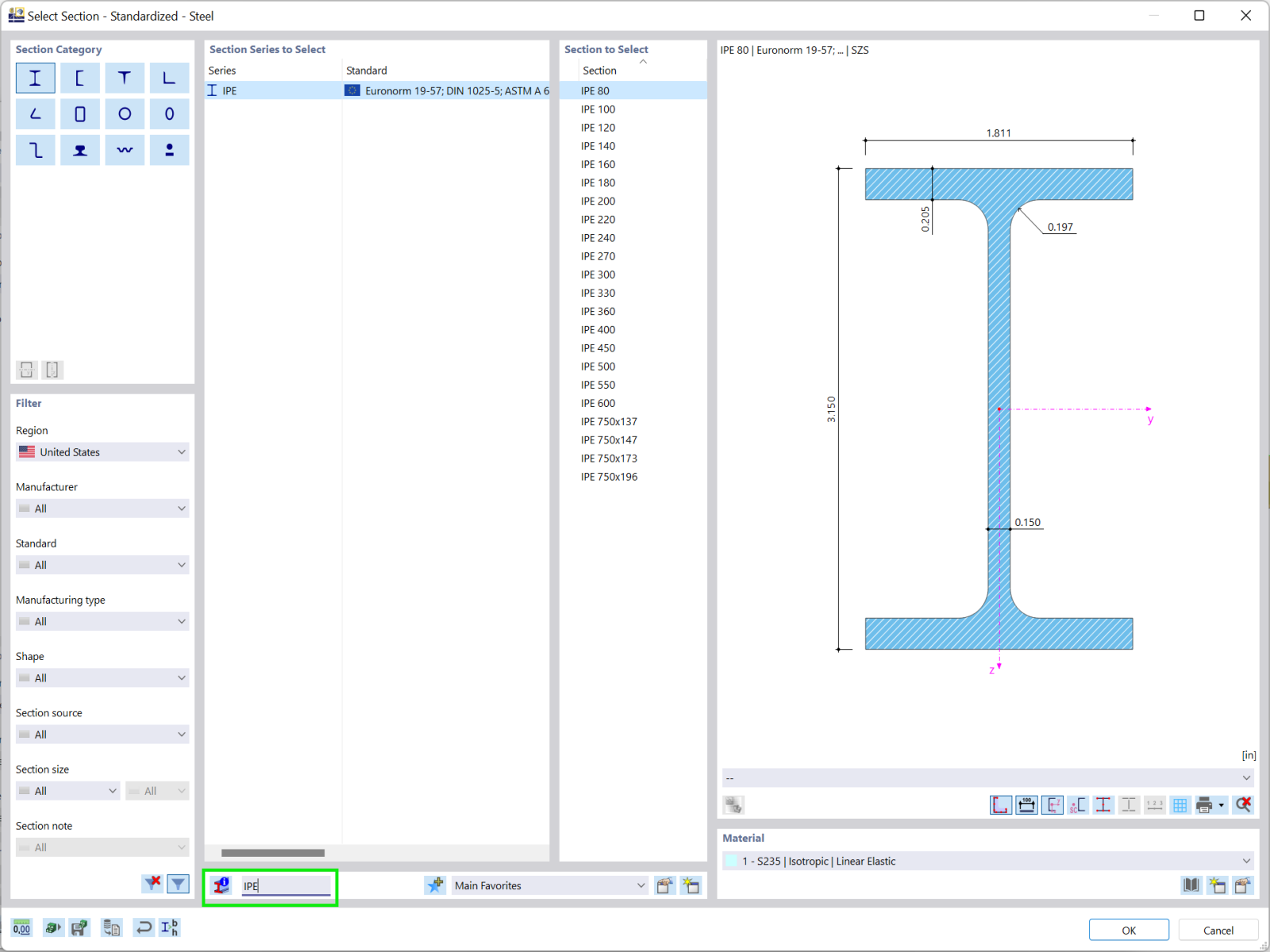This screenshot has width=1270, height=952.
Task: Click the printer icon in preview toolbar
Action: point(1204,805)
